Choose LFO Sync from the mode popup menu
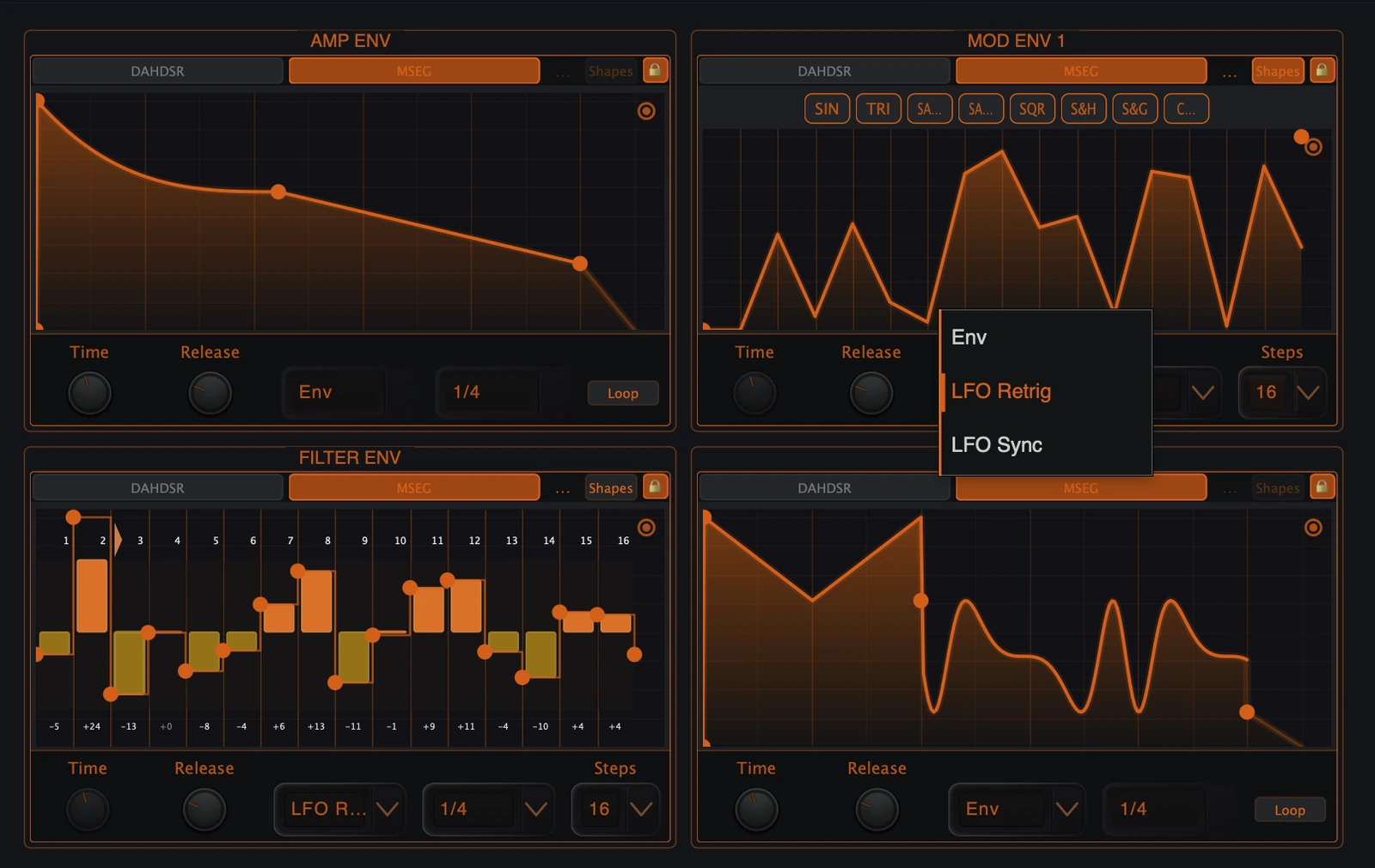Image resolution: width=1375 pixels, height=868 pixels. coord(1046,444)
